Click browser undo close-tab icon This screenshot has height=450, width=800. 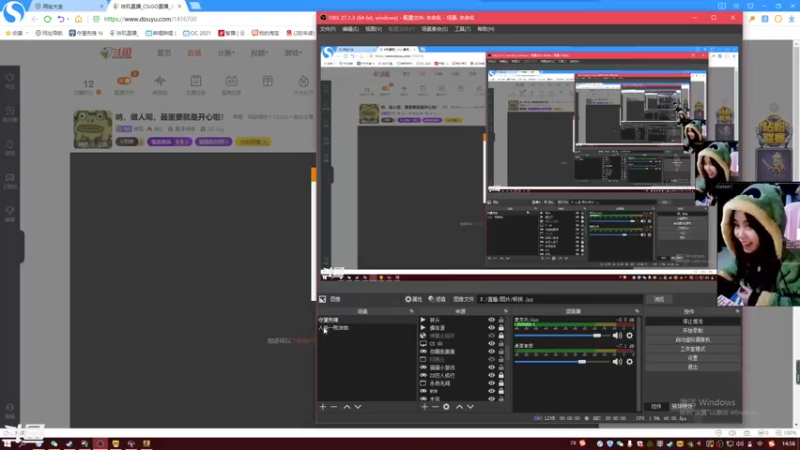[61, 19]
